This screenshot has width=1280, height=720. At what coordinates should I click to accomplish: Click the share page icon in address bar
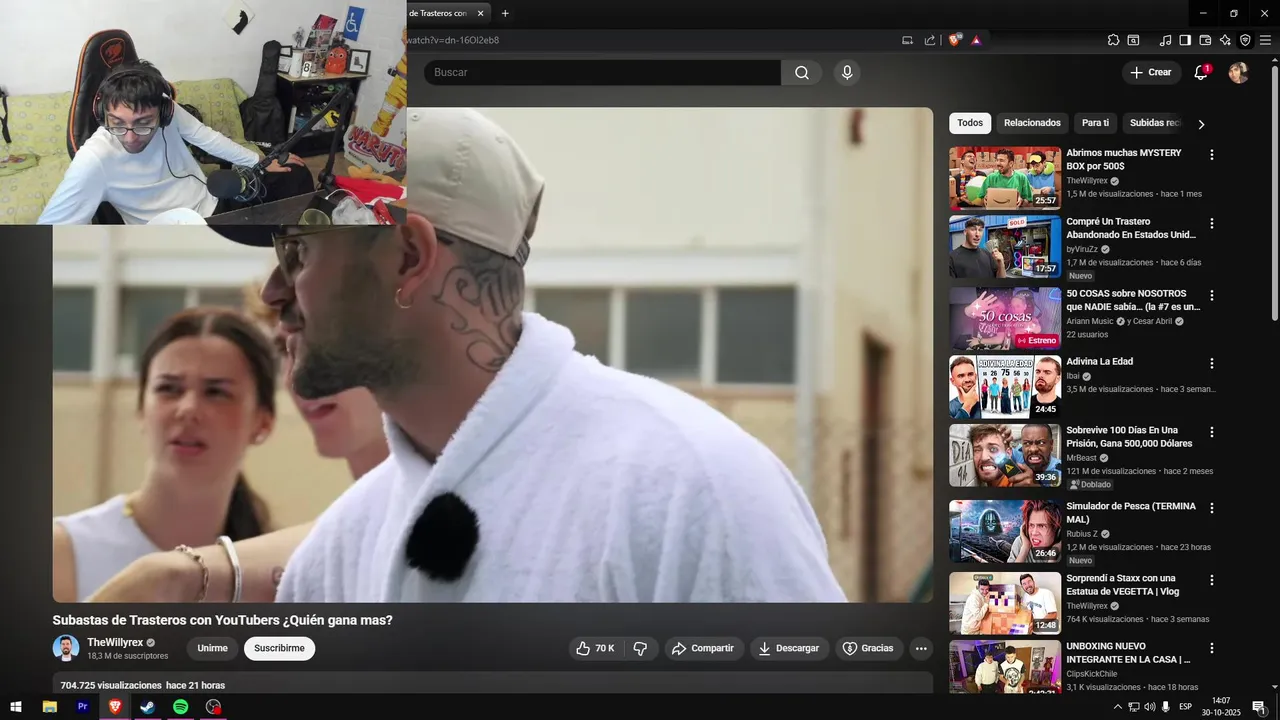[930, 40]
